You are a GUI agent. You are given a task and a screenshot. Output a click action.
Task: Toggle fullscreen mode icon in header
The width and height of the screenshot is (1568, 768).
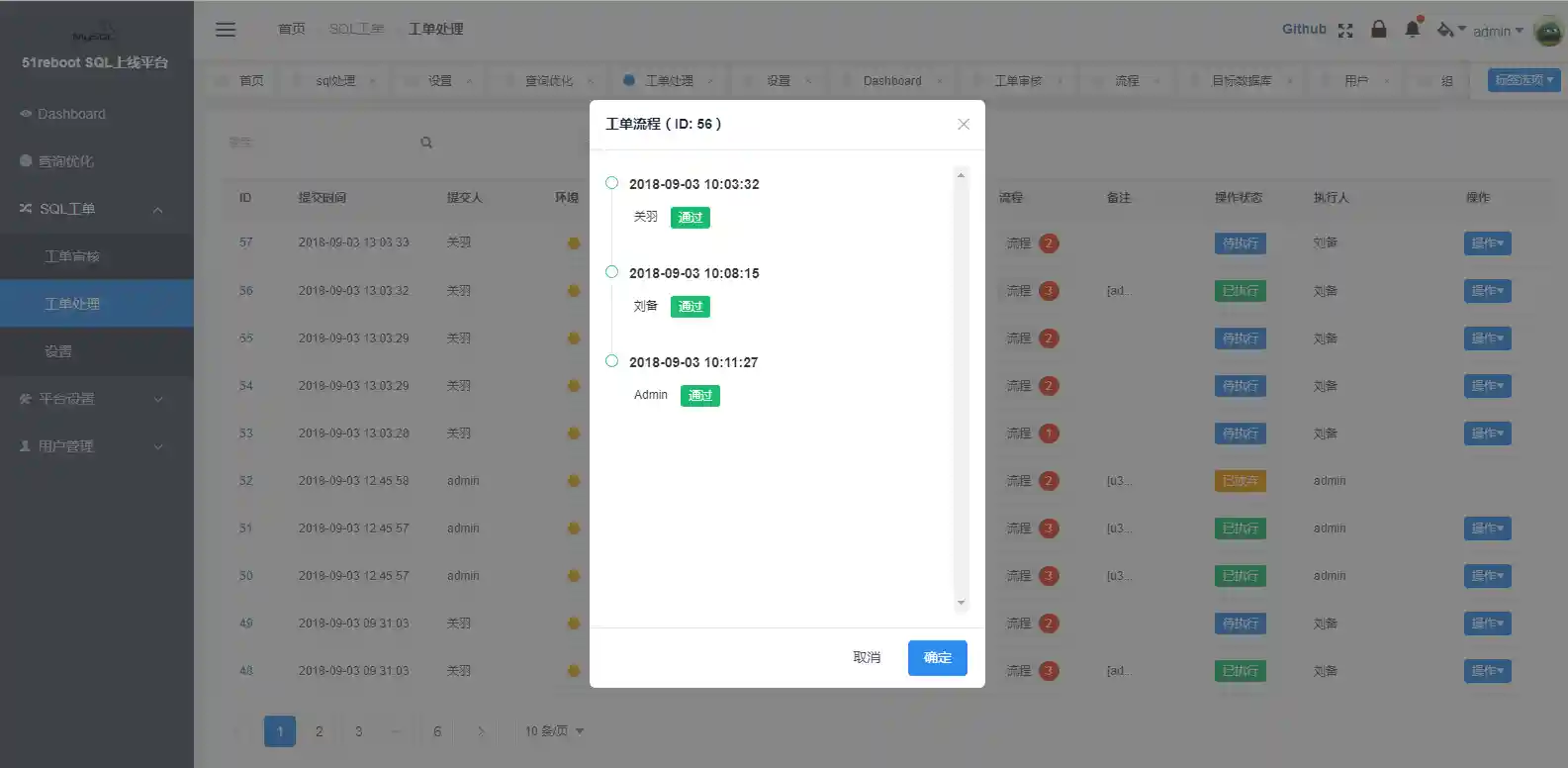click(1345, 31)
